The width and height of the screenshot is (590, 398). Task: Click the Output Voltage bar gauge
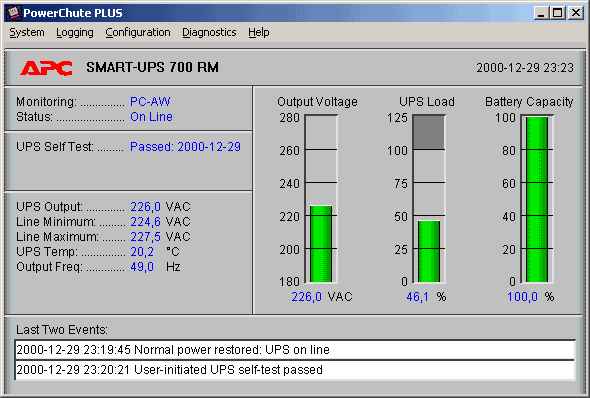(321, 199)
